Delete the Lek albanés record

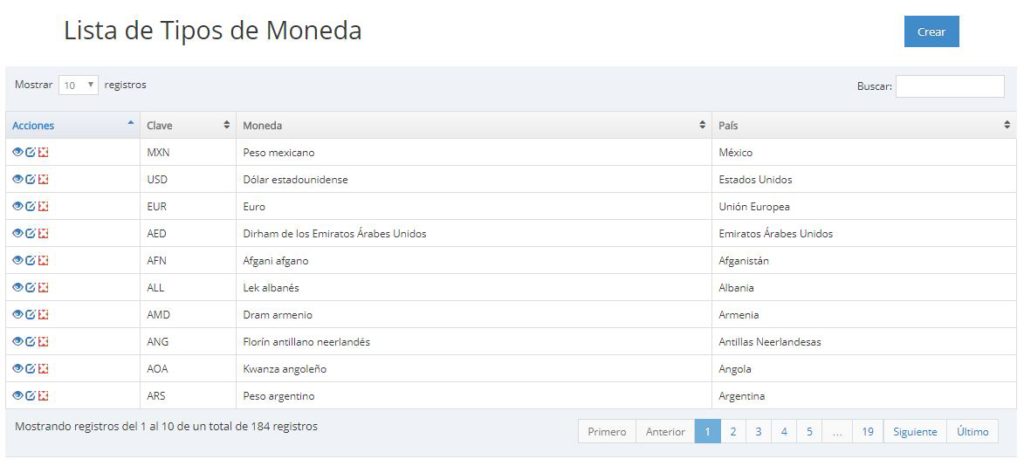click(x=43, y=287)
